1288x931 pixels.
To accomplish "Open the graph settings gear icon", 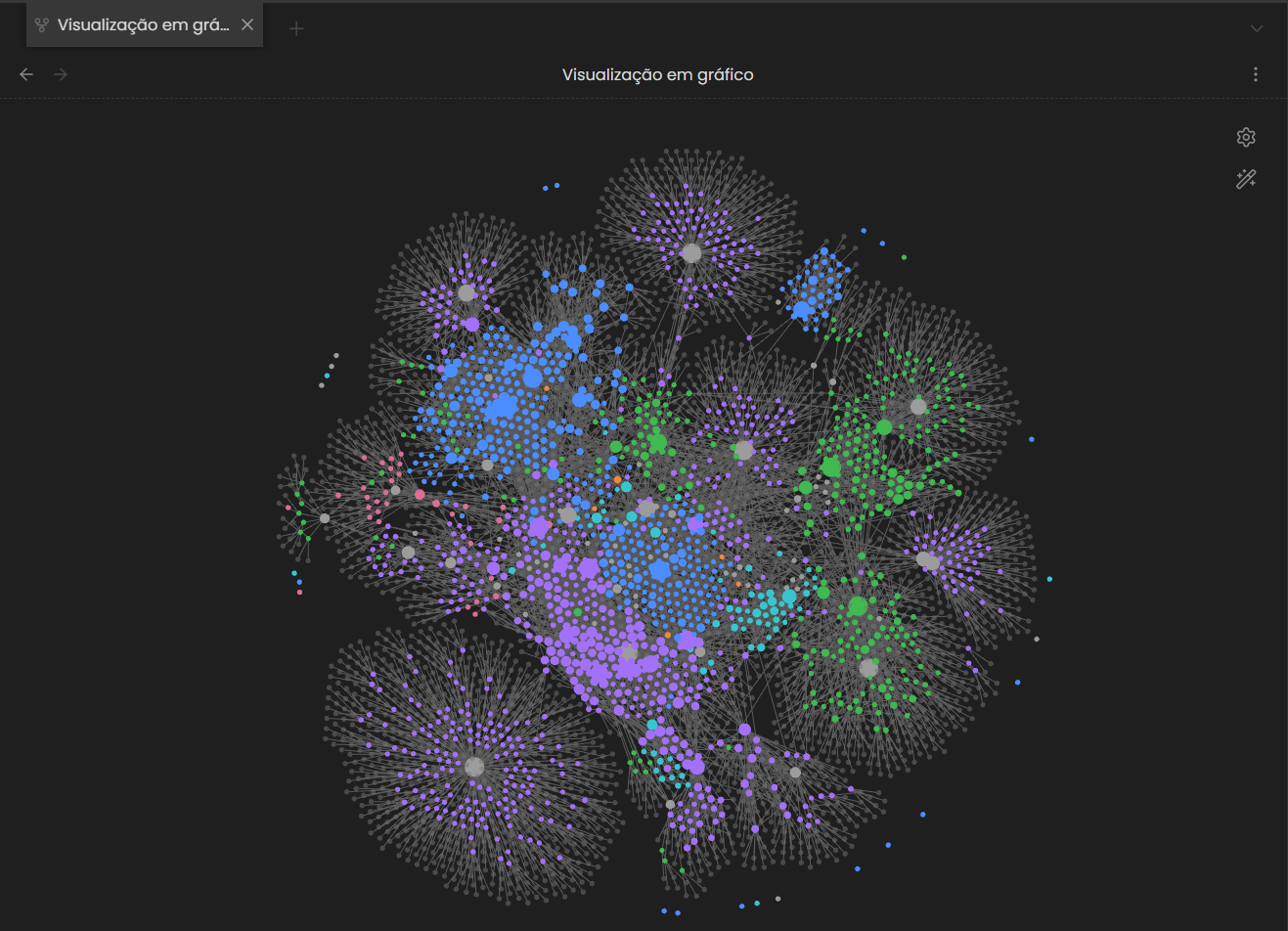I will pyautogui.click(x=1246, y=137).
